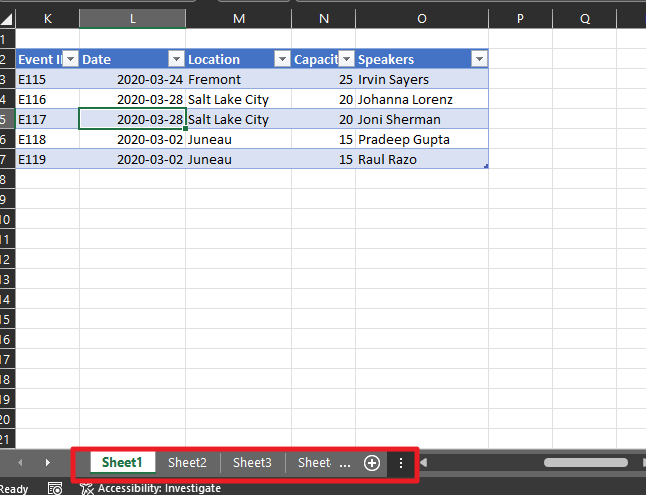This screenshot has width=646, height=495.
Task: Click the horizontal scrollbar thumb
Action: pyautogui.click(x=585, y=463)
